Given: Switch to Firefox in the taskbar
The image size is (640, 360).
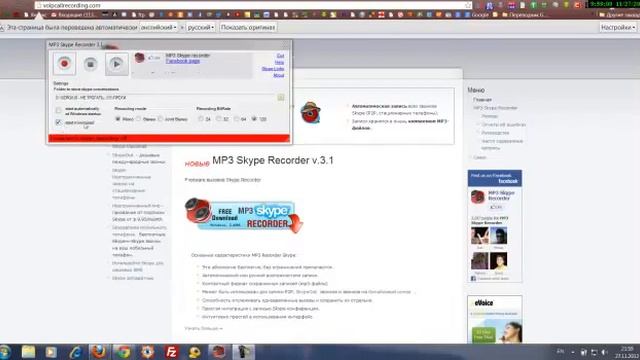Looking at the screenshot, I should 99,352.
